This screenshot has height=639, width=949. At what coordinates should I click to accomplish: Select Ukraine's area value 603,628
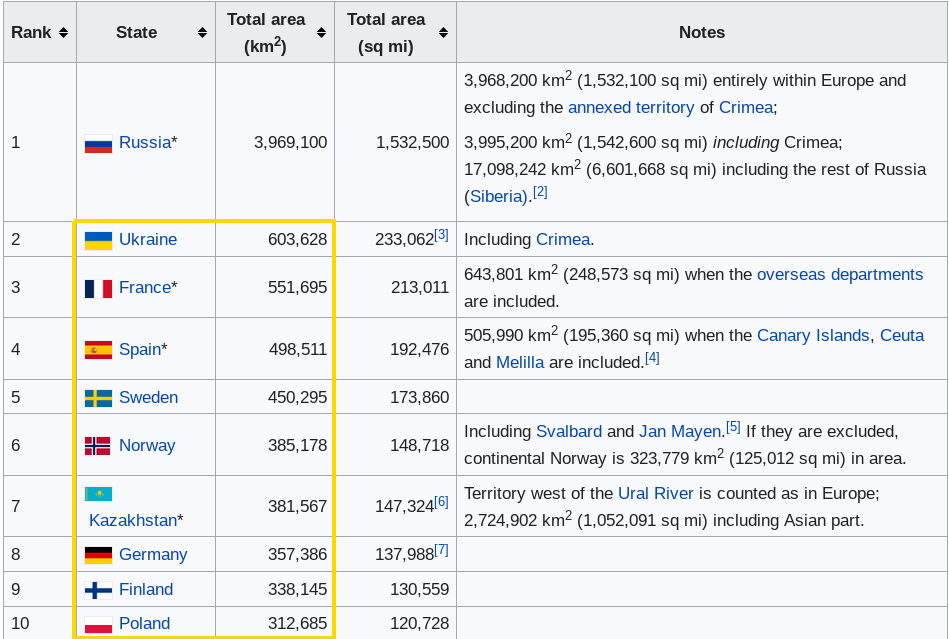(297, 239)
